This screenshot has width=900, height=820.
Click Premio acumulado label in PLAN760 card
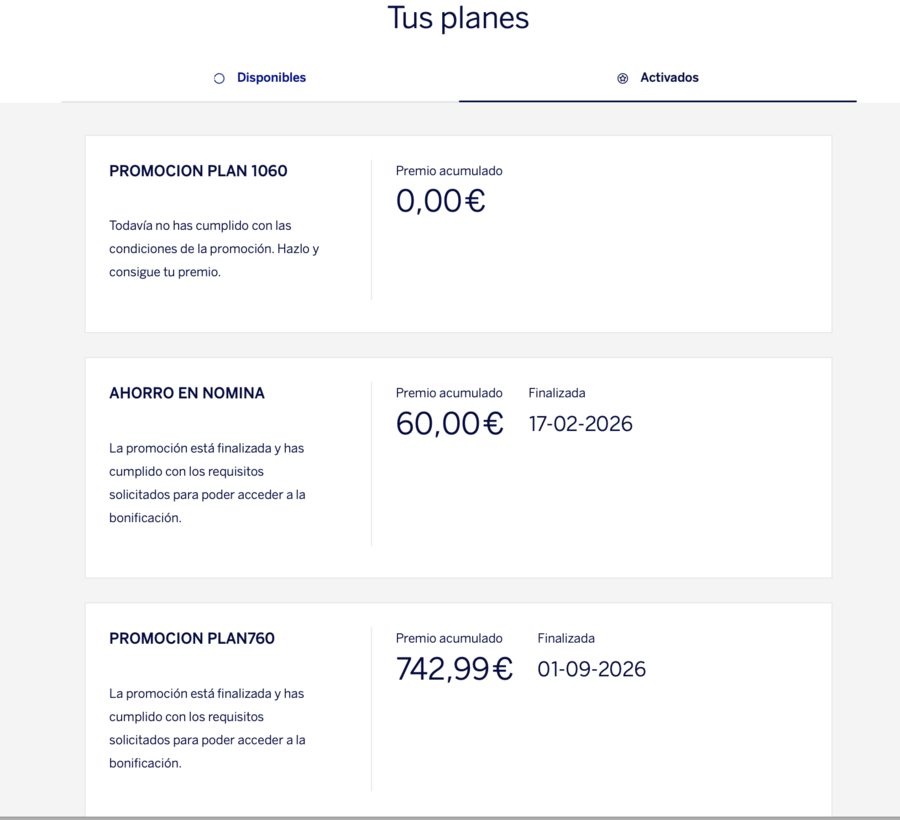click(x=449, y=639)
